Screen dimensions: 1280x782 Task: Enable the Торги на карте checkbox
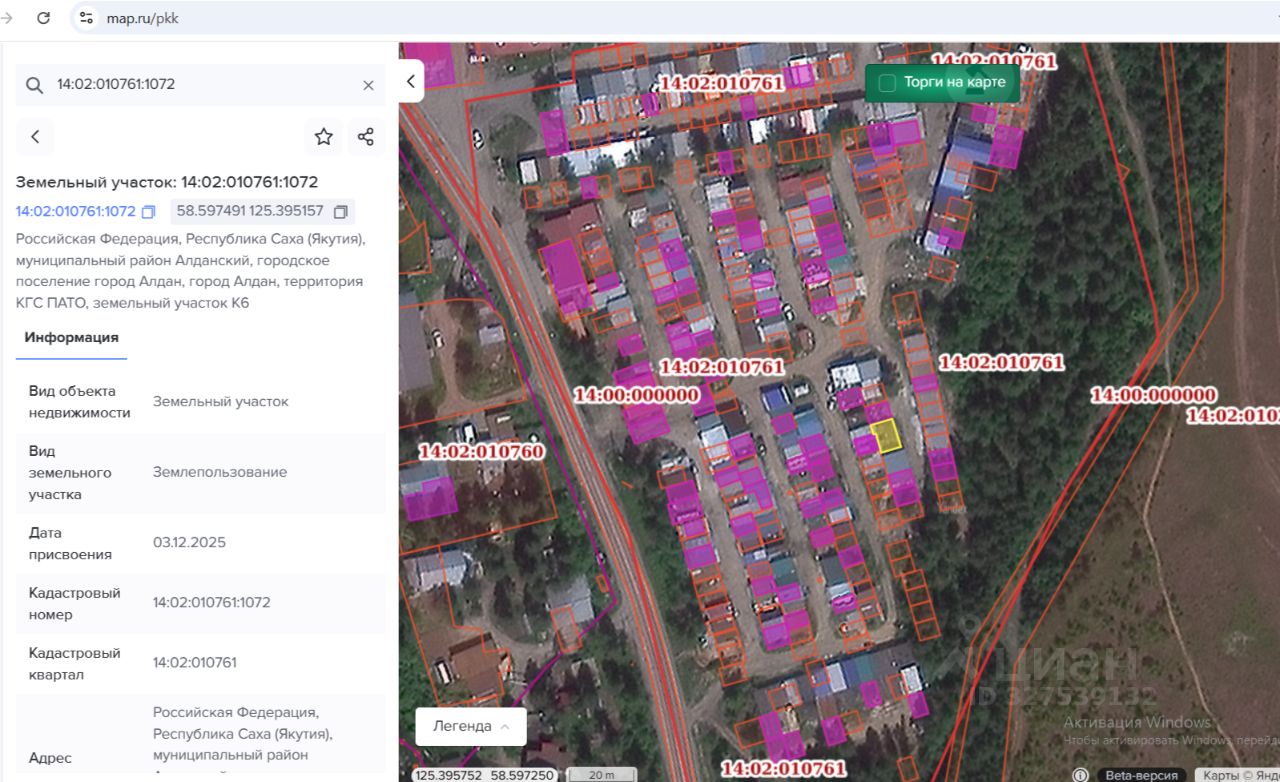pos(887,83)
